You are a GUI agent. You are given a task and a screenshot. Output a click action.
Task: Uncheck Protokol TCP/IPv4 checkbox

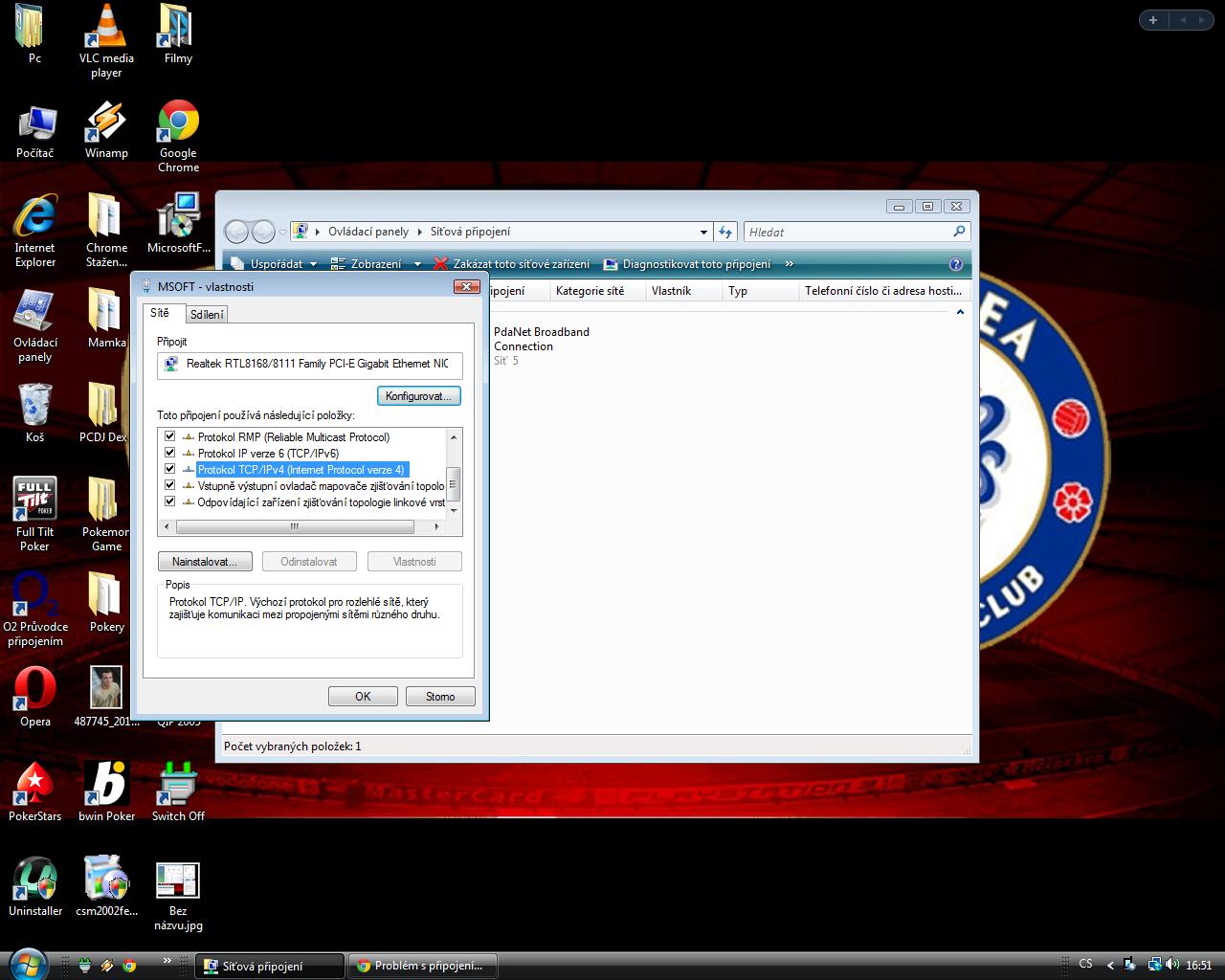[x=170, y=469]
